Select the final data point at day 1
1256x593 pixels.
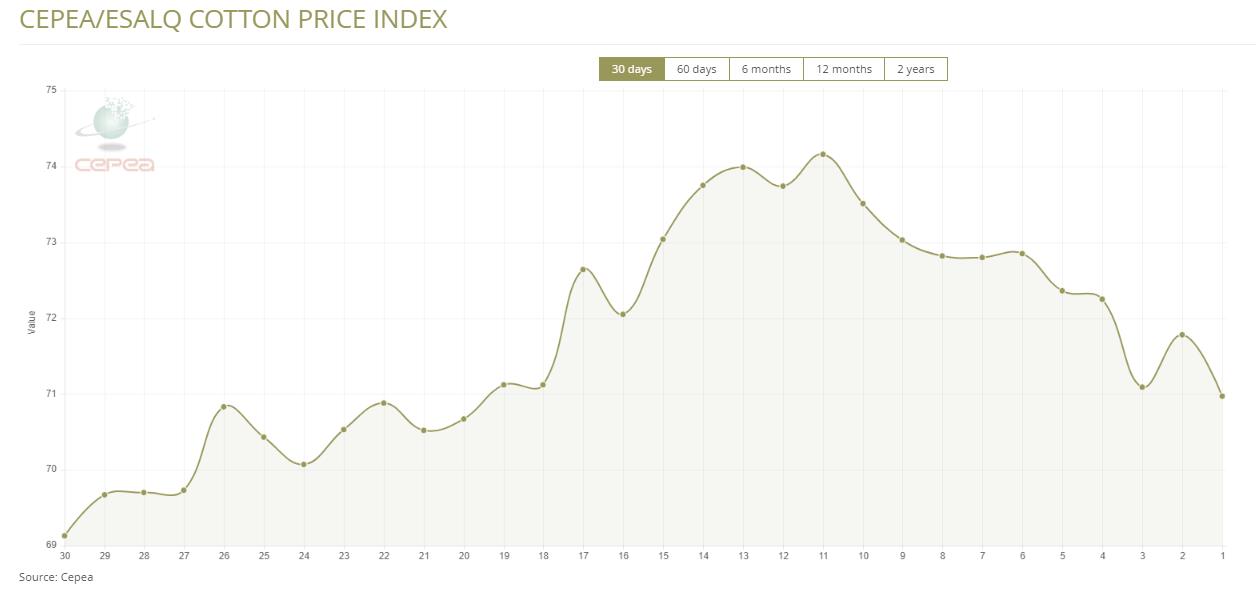tap(1222, 396)
